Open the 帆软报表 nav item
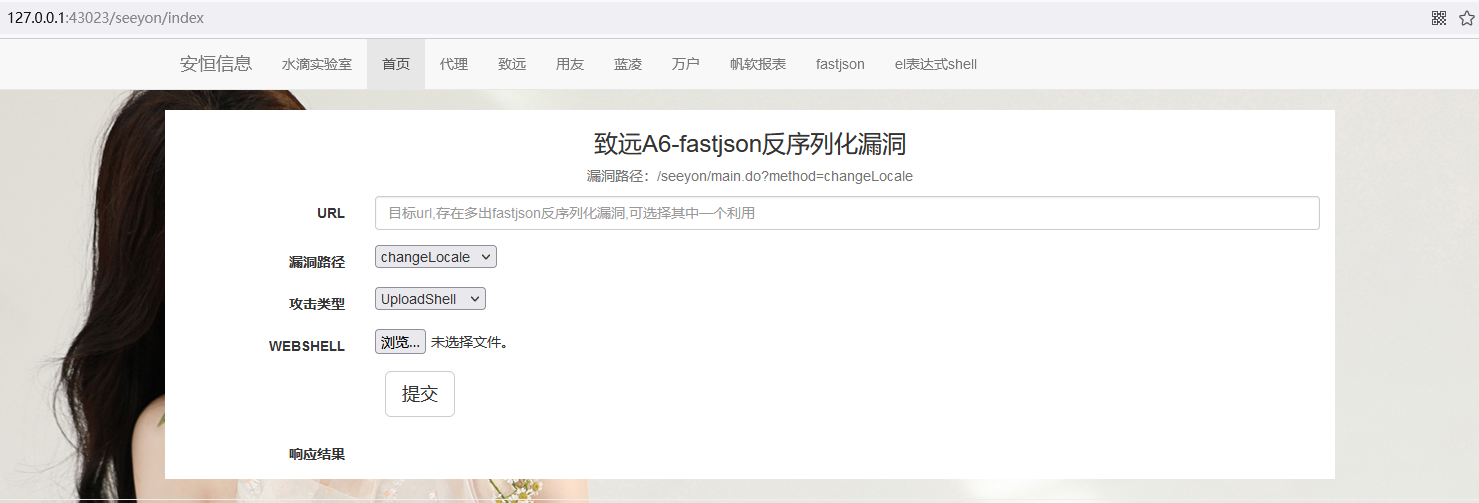The height and width of the screenshot is (503, 1479). [758, 64]
